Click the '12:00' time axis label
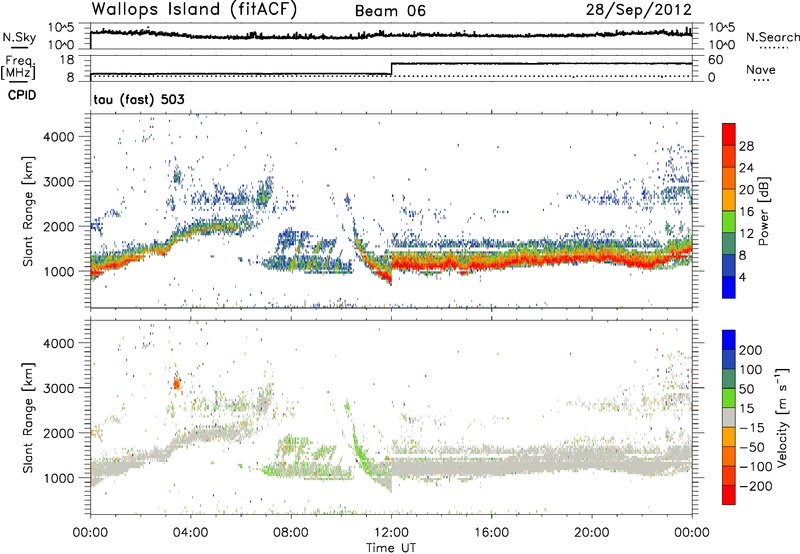Viewport: 800px width, 554px height. [391, 533]
